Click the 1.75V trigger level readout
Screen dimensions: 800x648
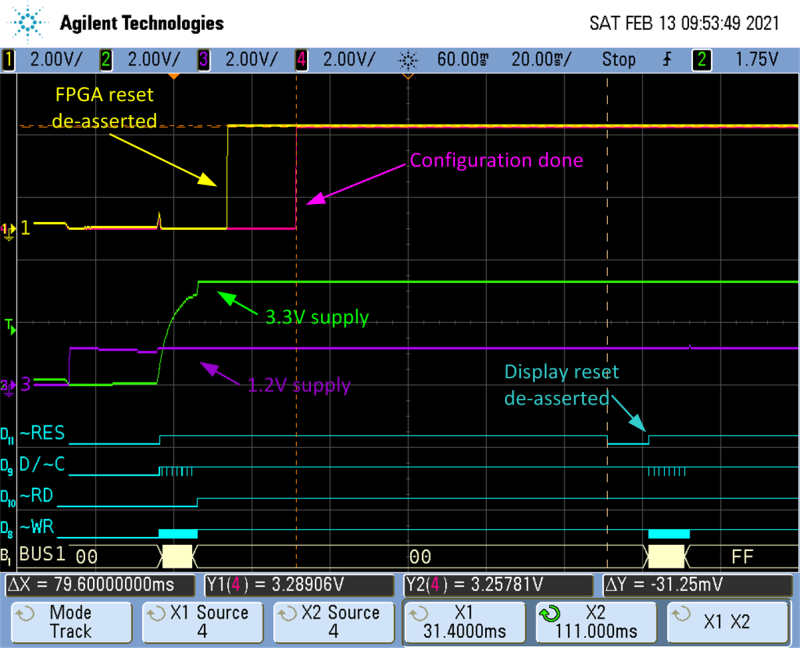coord(759,59)
